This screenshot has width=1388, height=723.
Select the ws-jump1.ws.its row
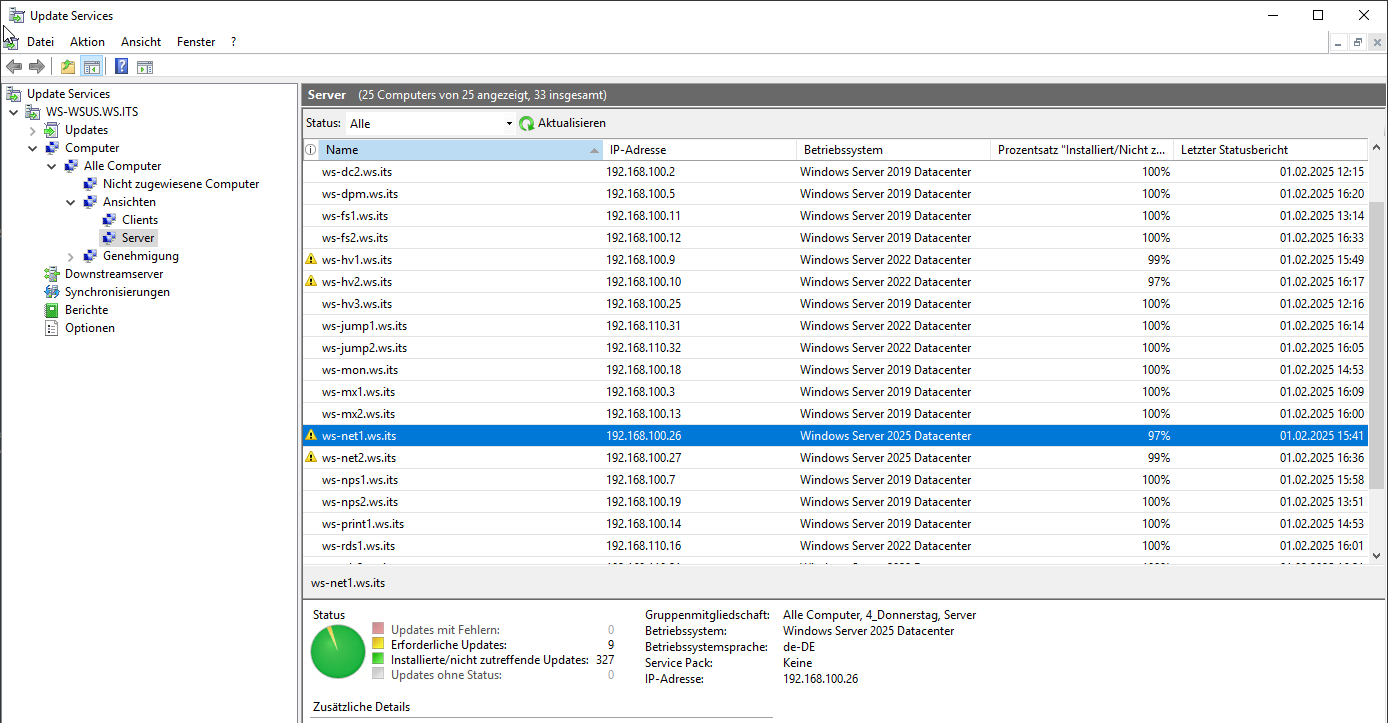[x=835, y=325]
